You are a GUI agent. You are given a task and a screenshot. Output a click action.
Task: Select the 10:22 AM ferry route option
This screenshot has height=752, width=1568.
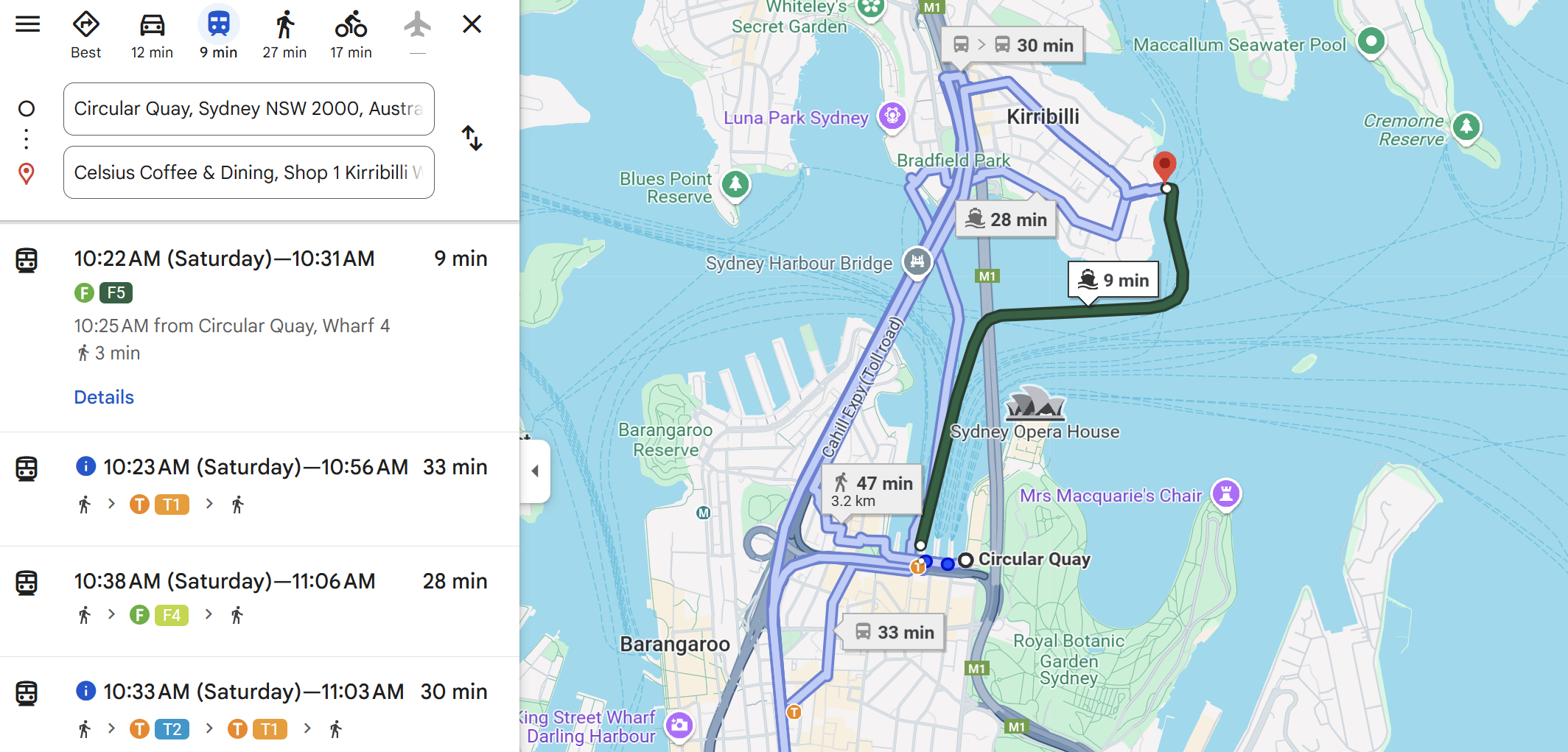259,326
